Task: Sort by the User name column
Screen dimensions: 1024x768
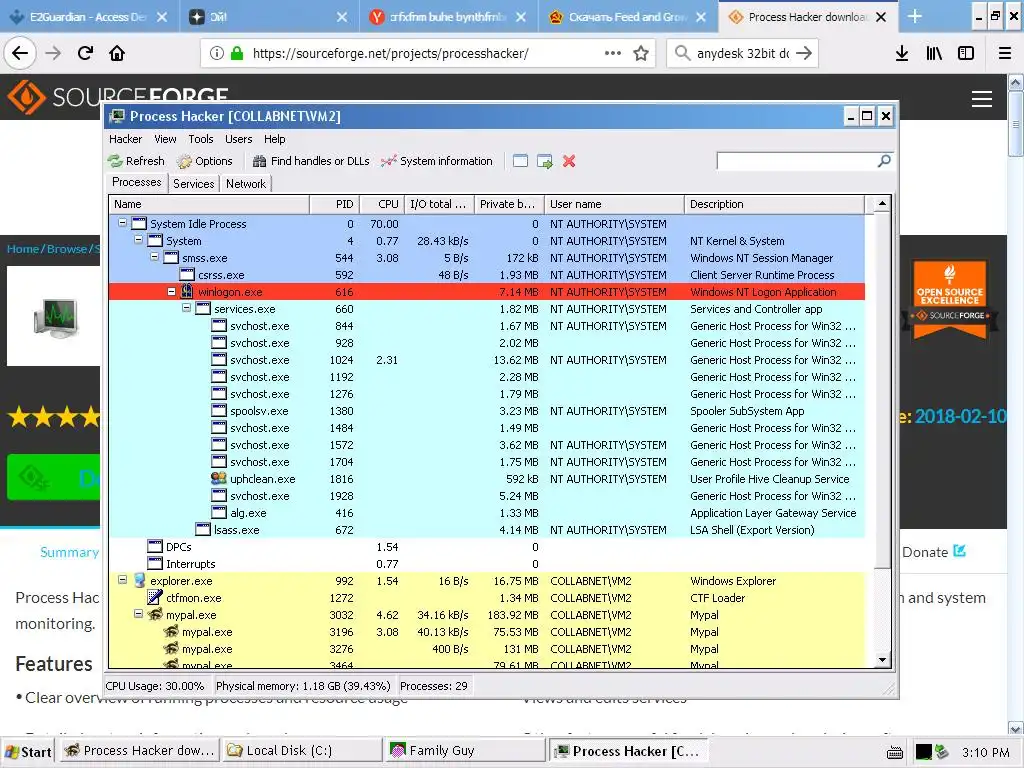Action: tap(614, 204)
